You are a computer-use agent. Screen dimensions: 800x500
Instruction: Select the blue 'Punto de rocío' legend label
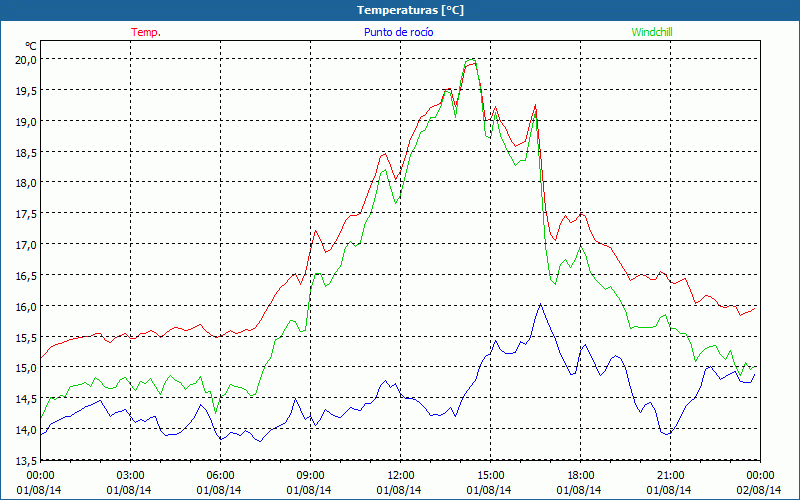click(398, 32)
